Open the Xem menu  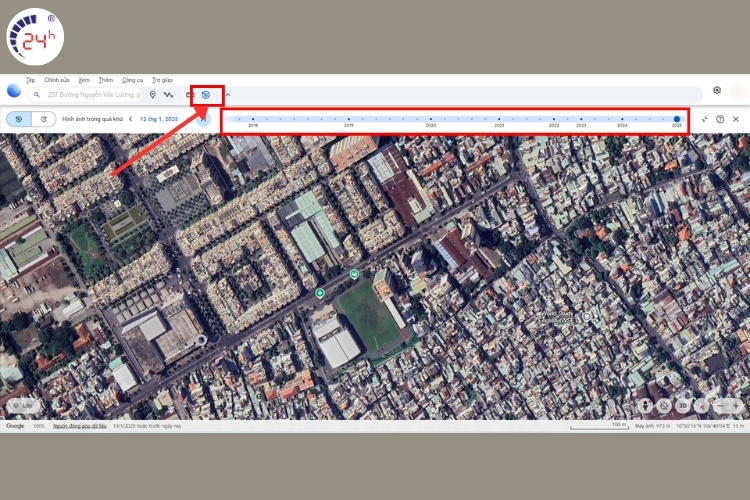84,80
